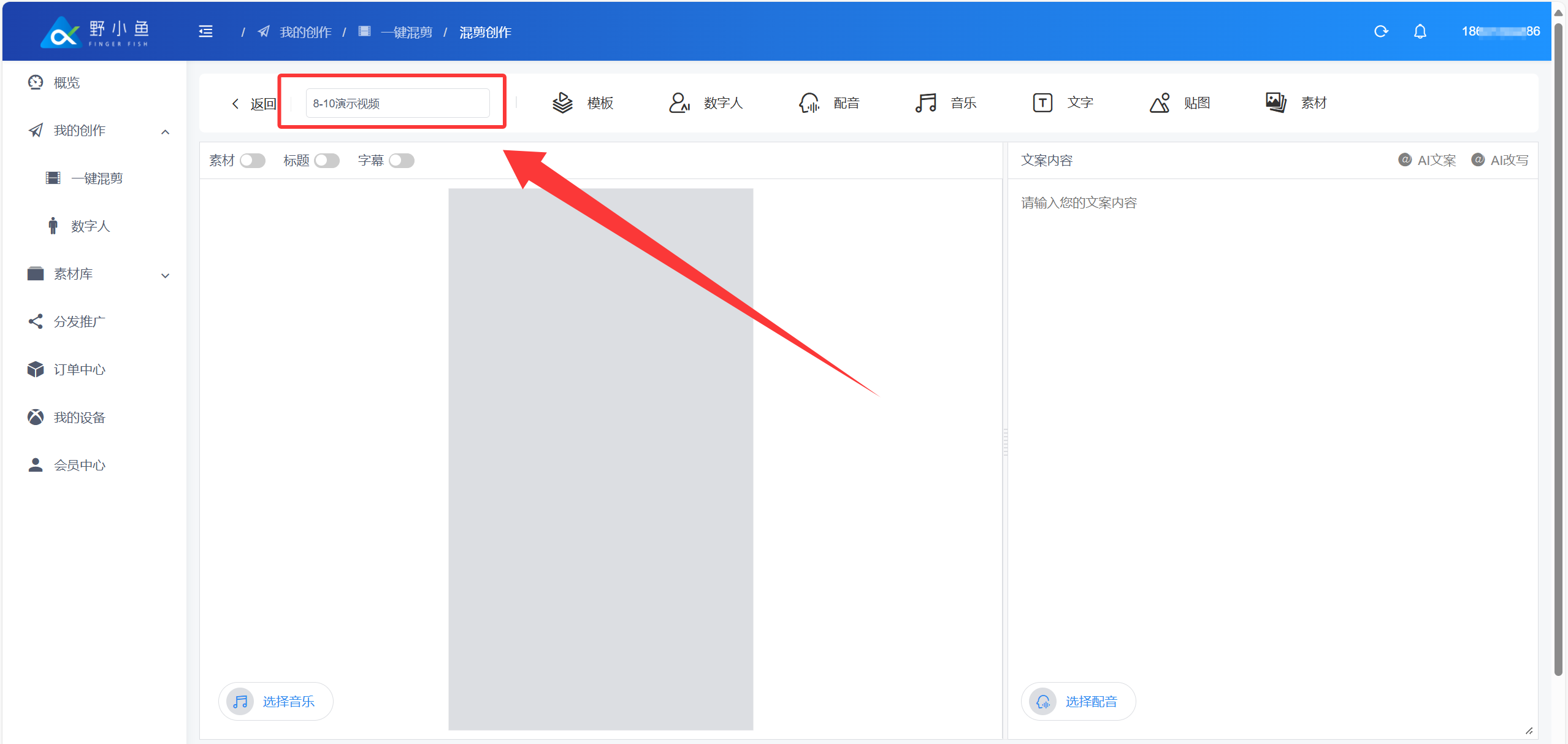Open 分发推广 in the sidebar
Image resolution: width=1568 pixels, height=744 pixels.
click(79, 321)
